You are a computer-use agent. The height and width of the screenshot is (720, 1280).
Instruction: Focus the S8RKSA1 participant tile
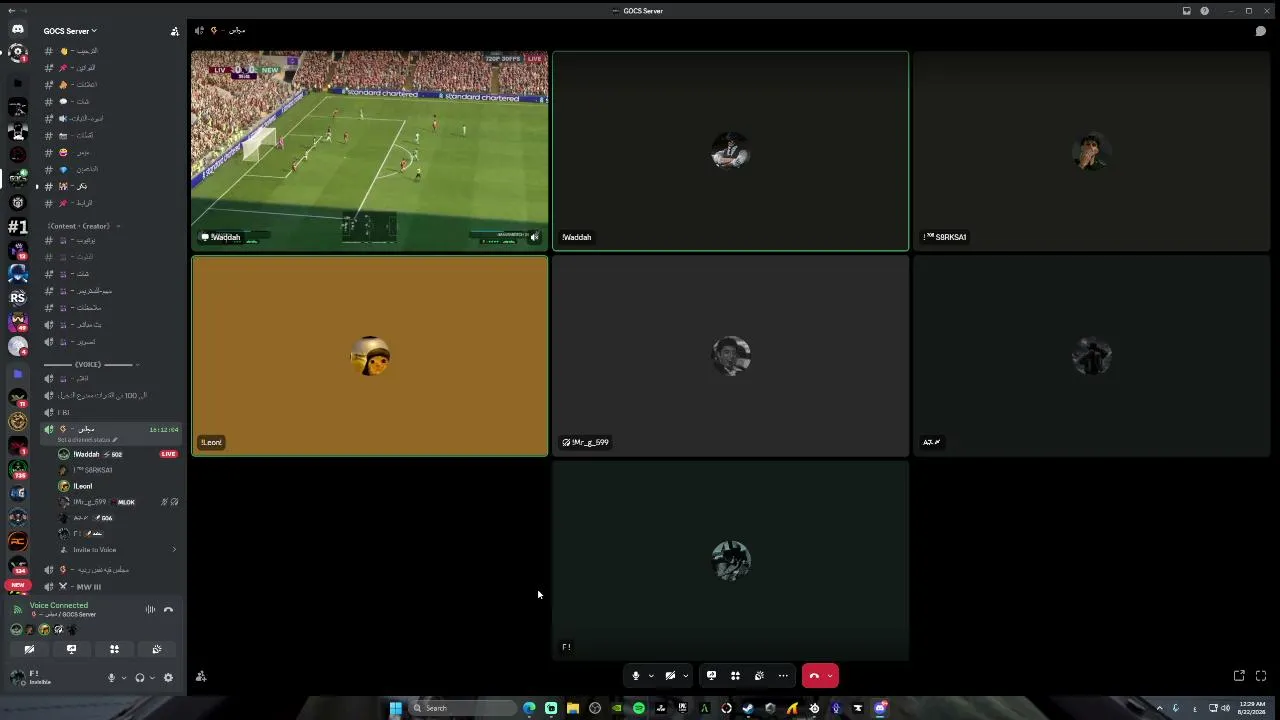click(x=1091, y=151)
